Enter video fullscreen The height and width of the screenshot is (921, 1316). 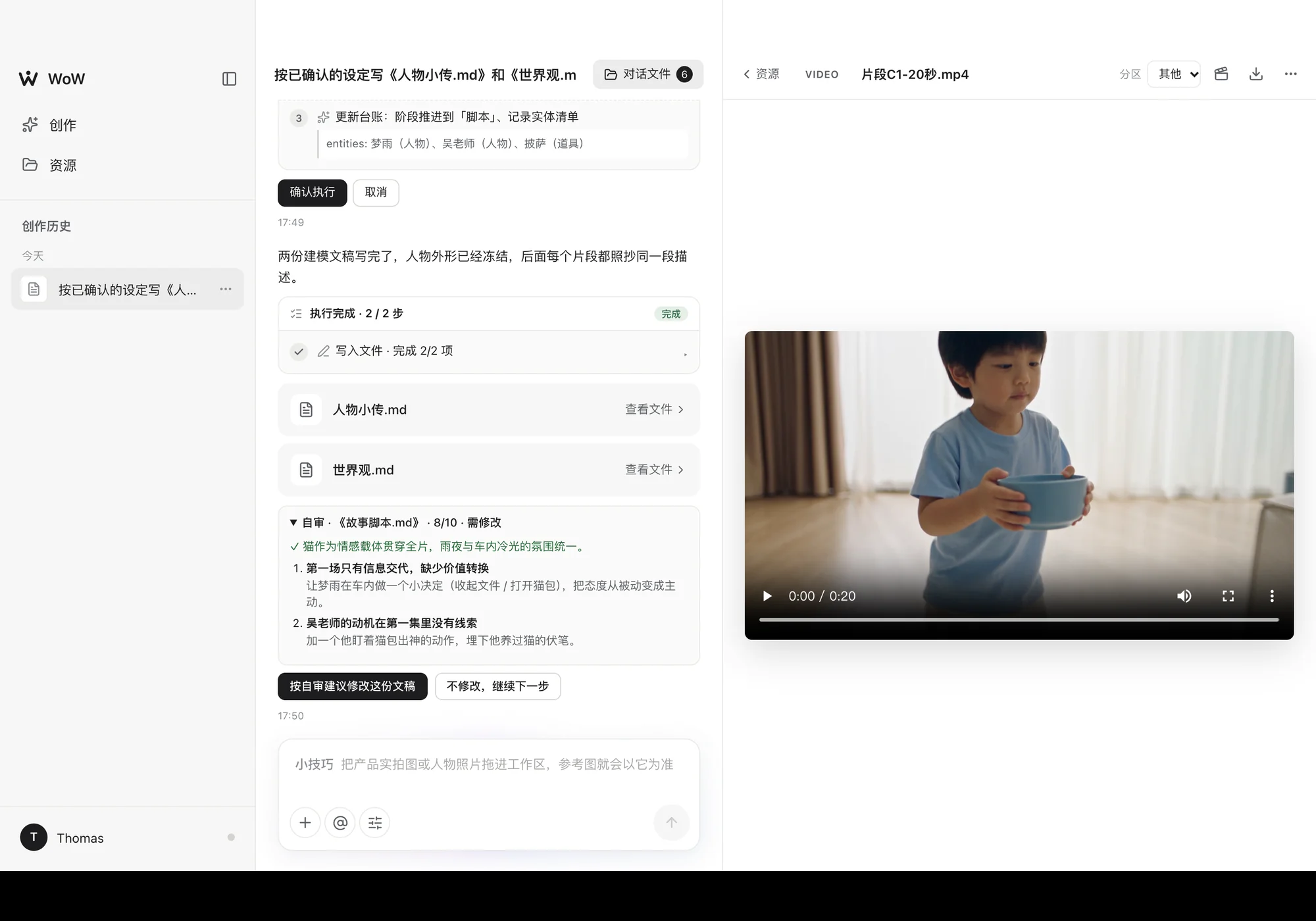(1228, 596)
